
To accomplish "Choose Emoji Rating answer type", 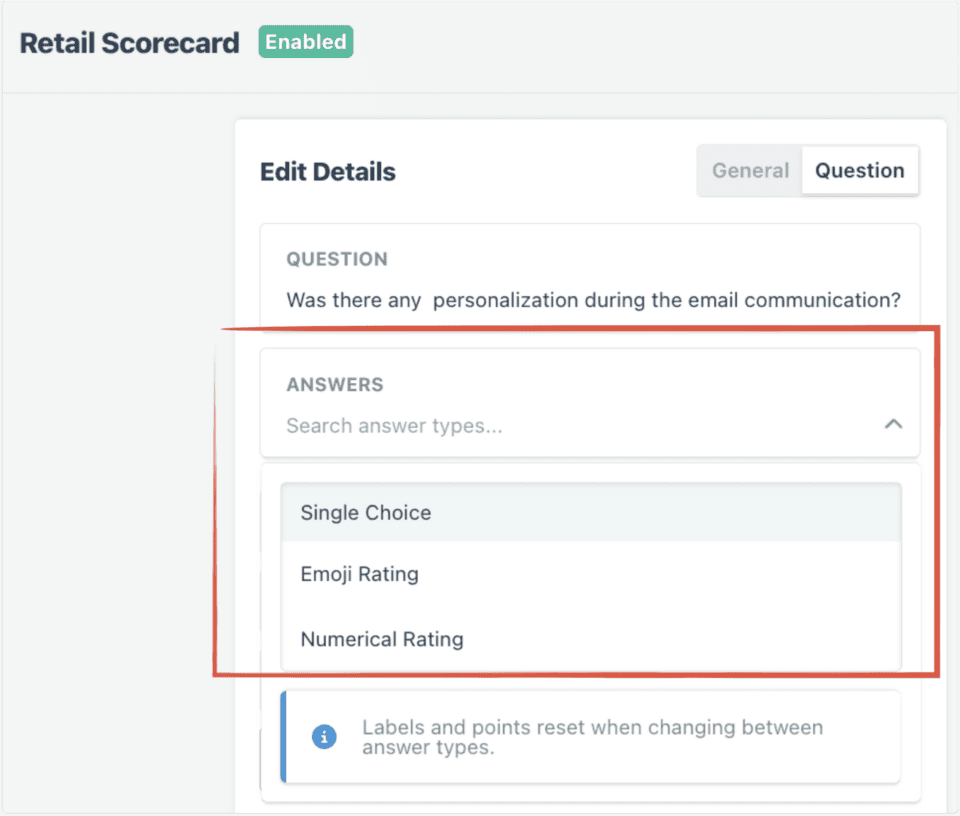I will [591, 574].
